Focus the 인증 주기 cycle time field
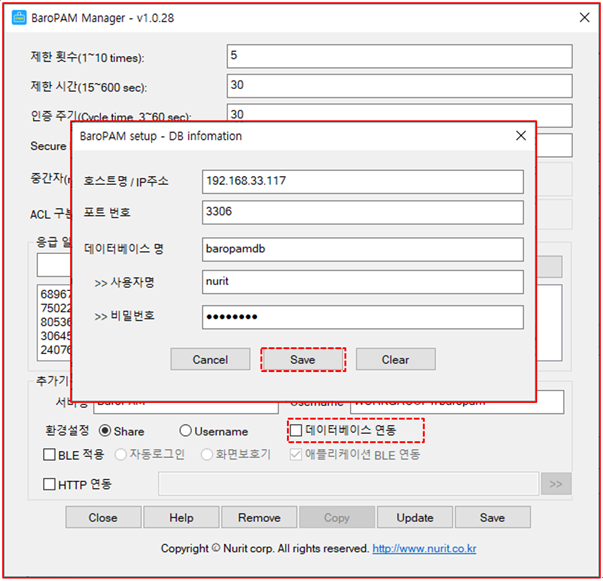The image size is (603, 581). pyautogui.click(x=400, y=113)
